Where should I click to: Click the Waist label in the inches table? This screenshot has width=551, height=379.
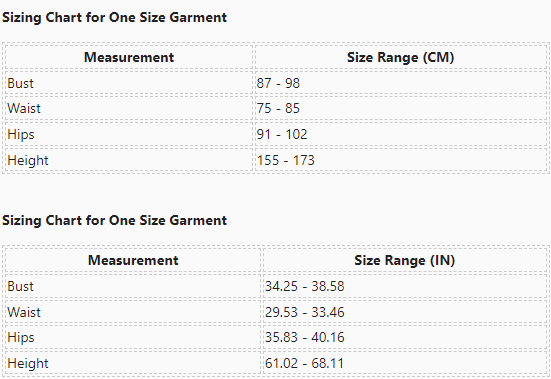24,312
